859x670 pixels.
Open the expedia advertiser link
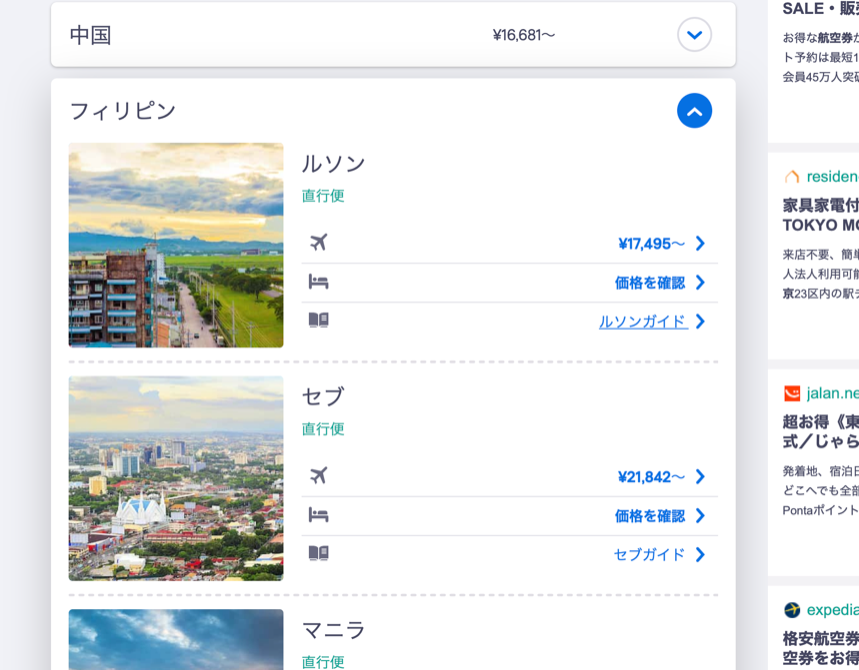(x=833, y=610)
